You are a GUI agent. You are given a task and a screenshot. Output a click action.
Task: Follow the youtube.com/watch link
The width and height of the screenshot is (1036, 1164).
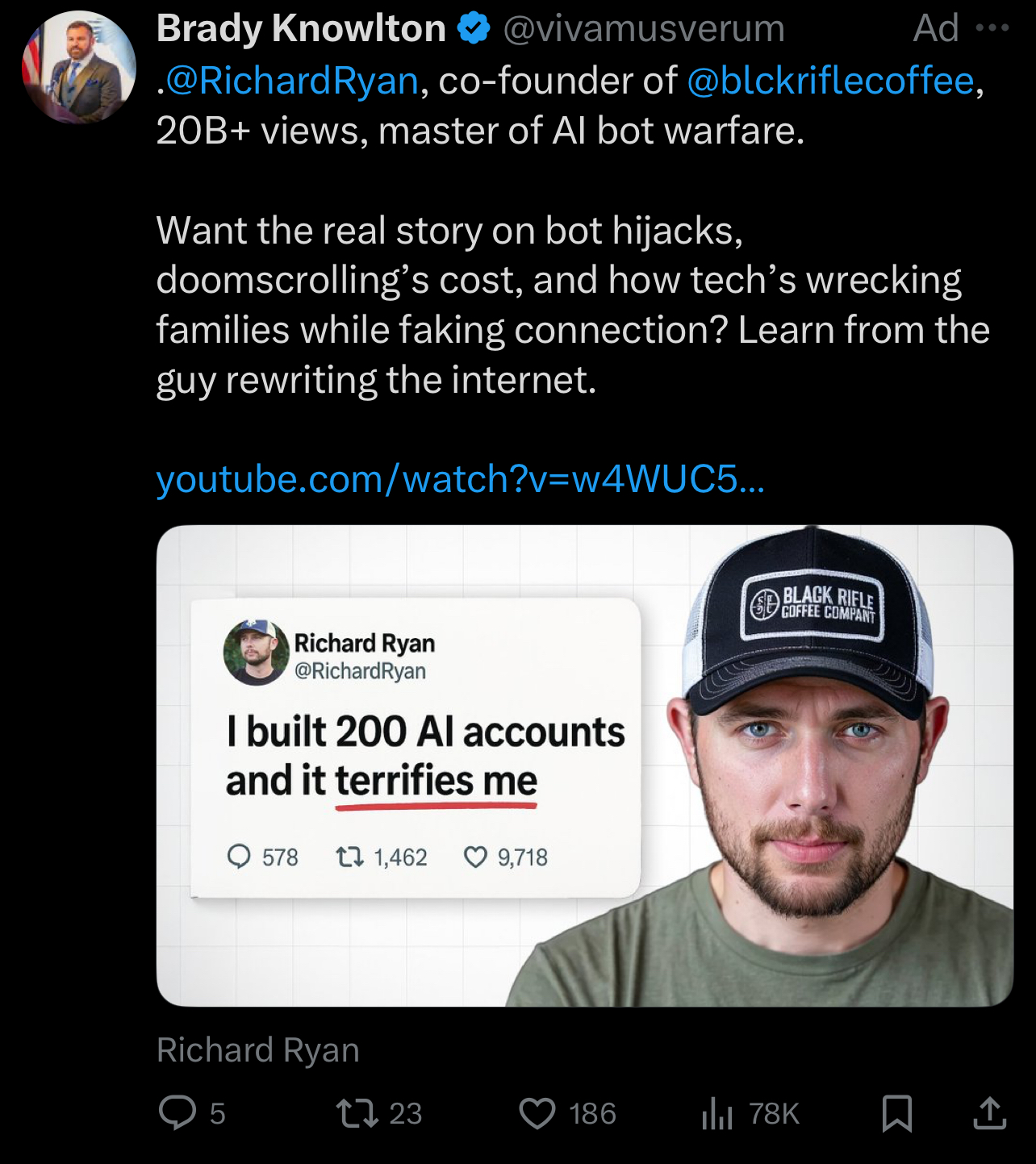(460, 479)
